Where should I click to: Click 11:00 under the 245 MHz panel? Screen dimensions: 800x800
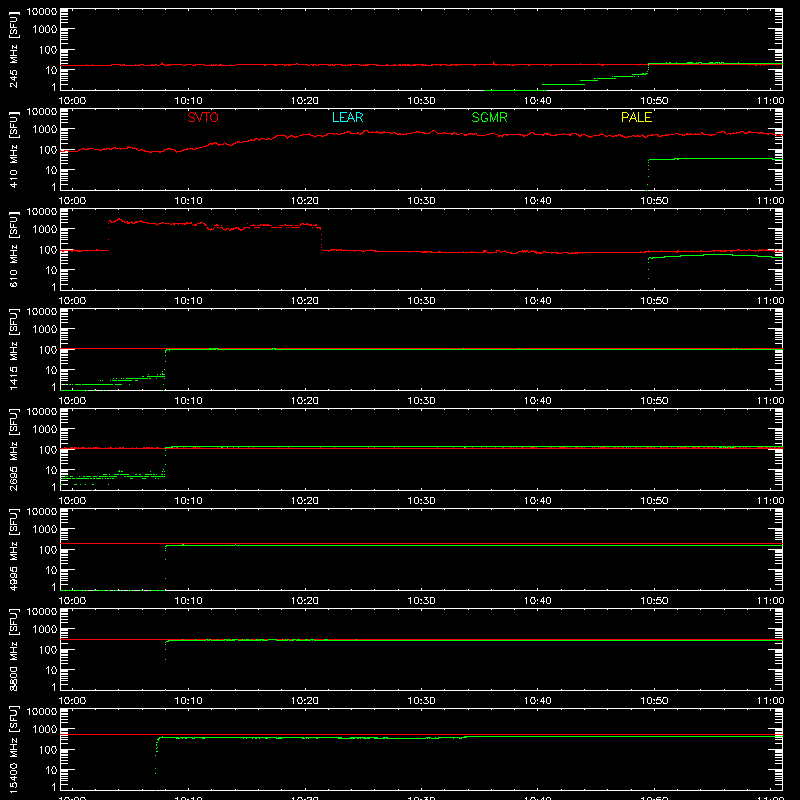tap(770, 101)
